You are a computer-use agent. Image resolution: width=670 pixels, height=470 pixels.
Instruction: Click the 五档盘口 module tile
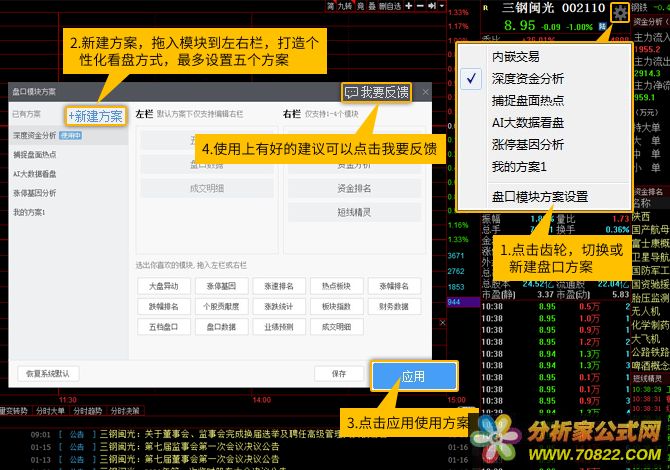[x=164, y=327]
